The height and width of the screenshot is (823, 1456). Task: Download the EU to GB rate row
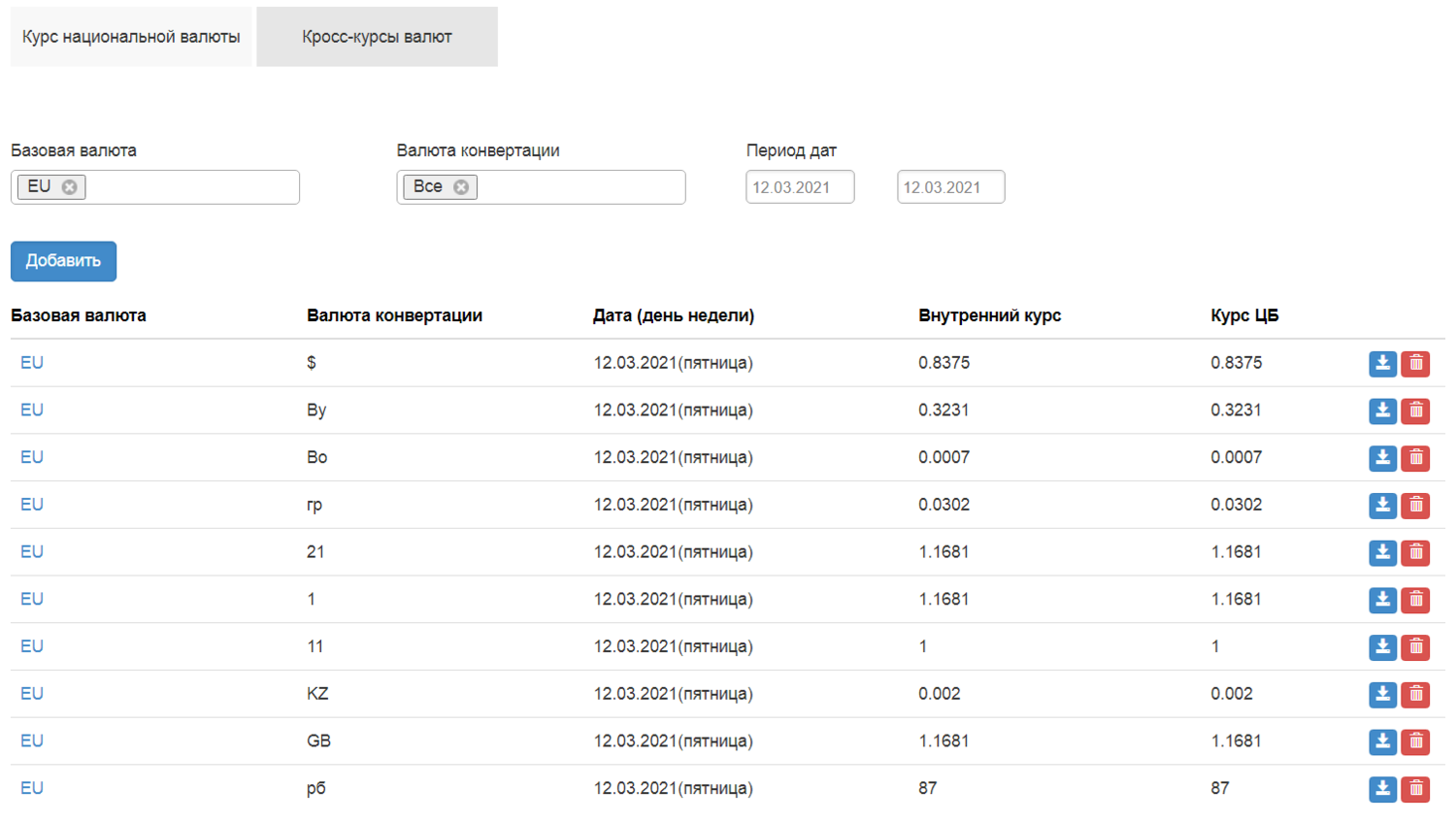pyautogui.click(x=1382, y=741)
